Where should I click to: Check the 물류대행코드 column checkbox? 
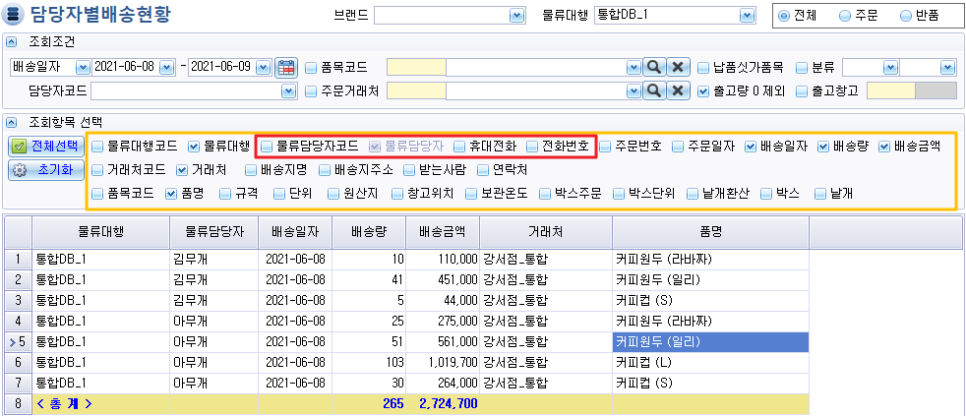tap(97, 146)
